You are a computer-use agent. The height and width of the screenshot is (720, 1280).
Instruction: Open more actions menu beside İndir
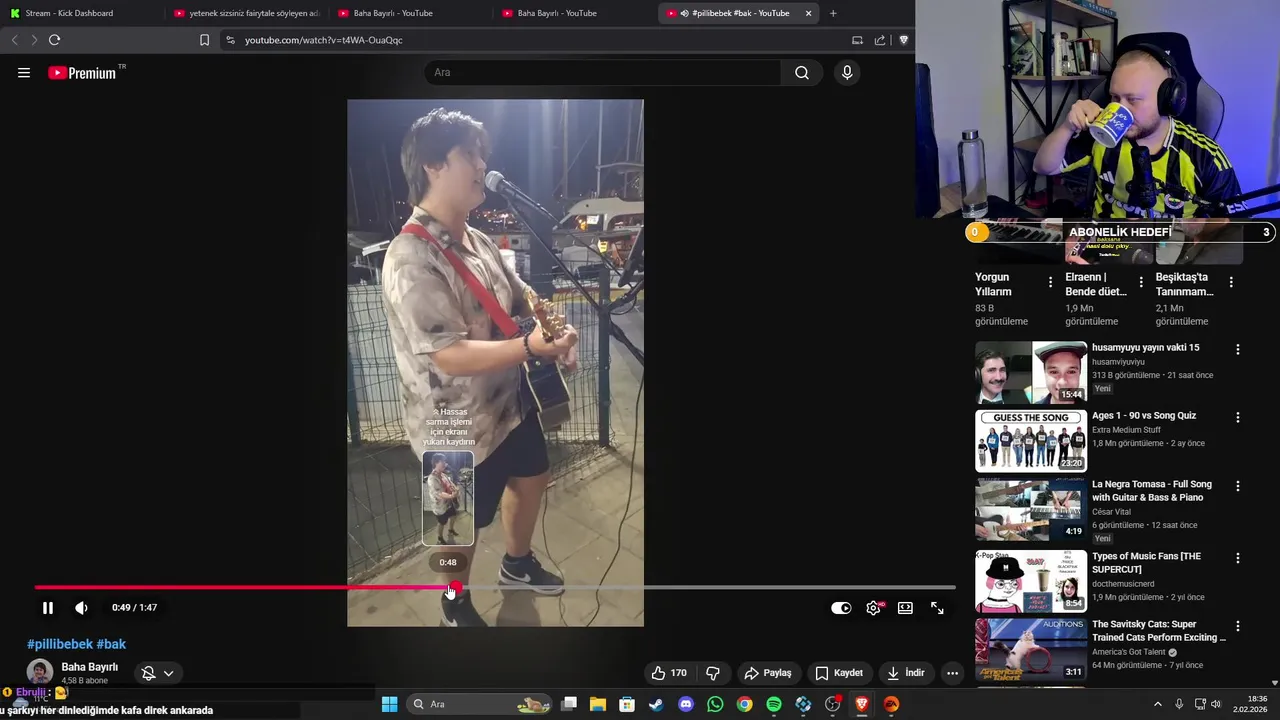click(952, 673)
